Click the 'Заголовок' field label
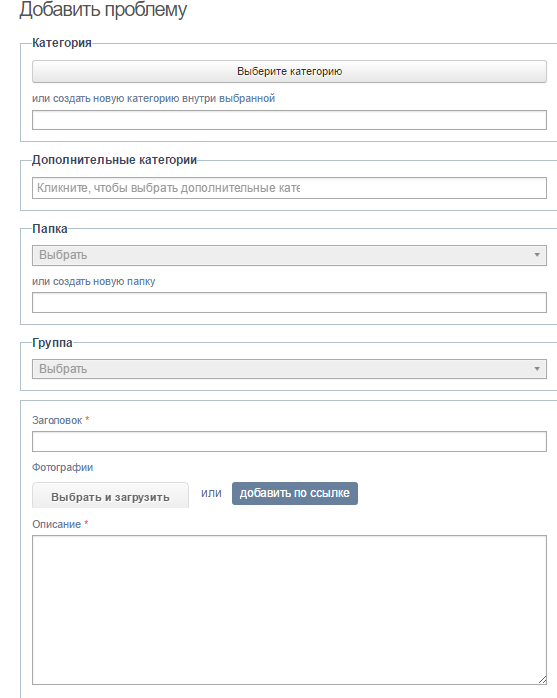 coord(57,420)
